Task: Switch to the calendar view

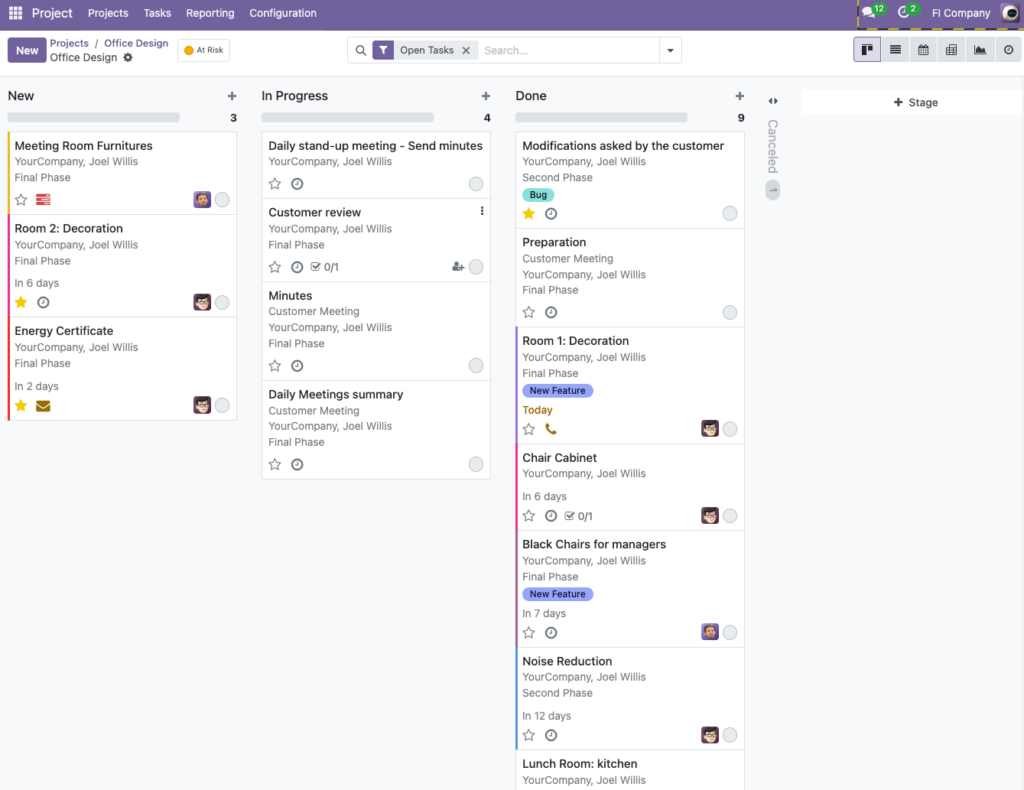Action: coord(923,50)
